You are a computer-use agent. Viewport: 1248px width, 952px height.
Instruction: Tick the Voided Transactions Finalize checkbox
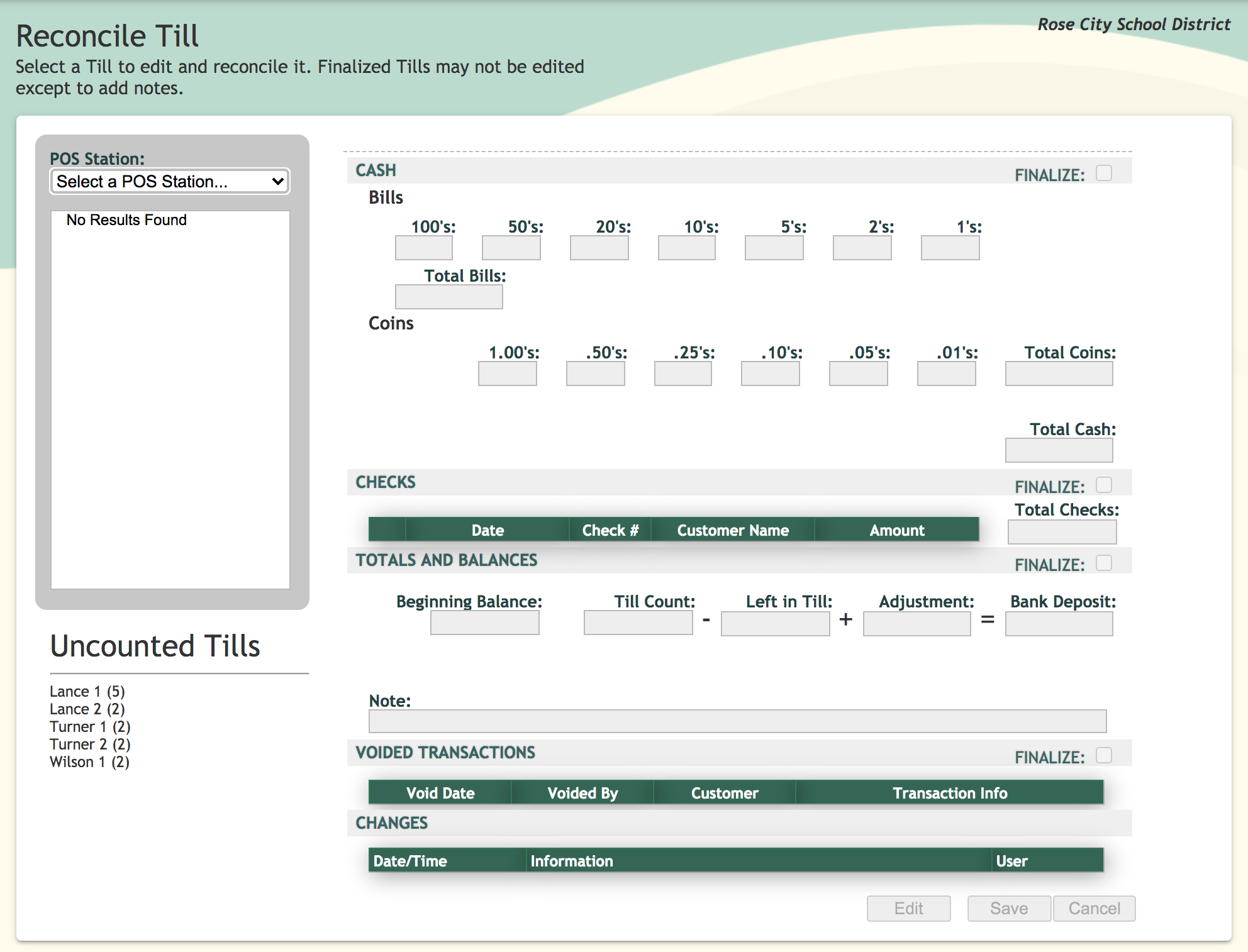pyautogui.click(x=1103, y=755)
